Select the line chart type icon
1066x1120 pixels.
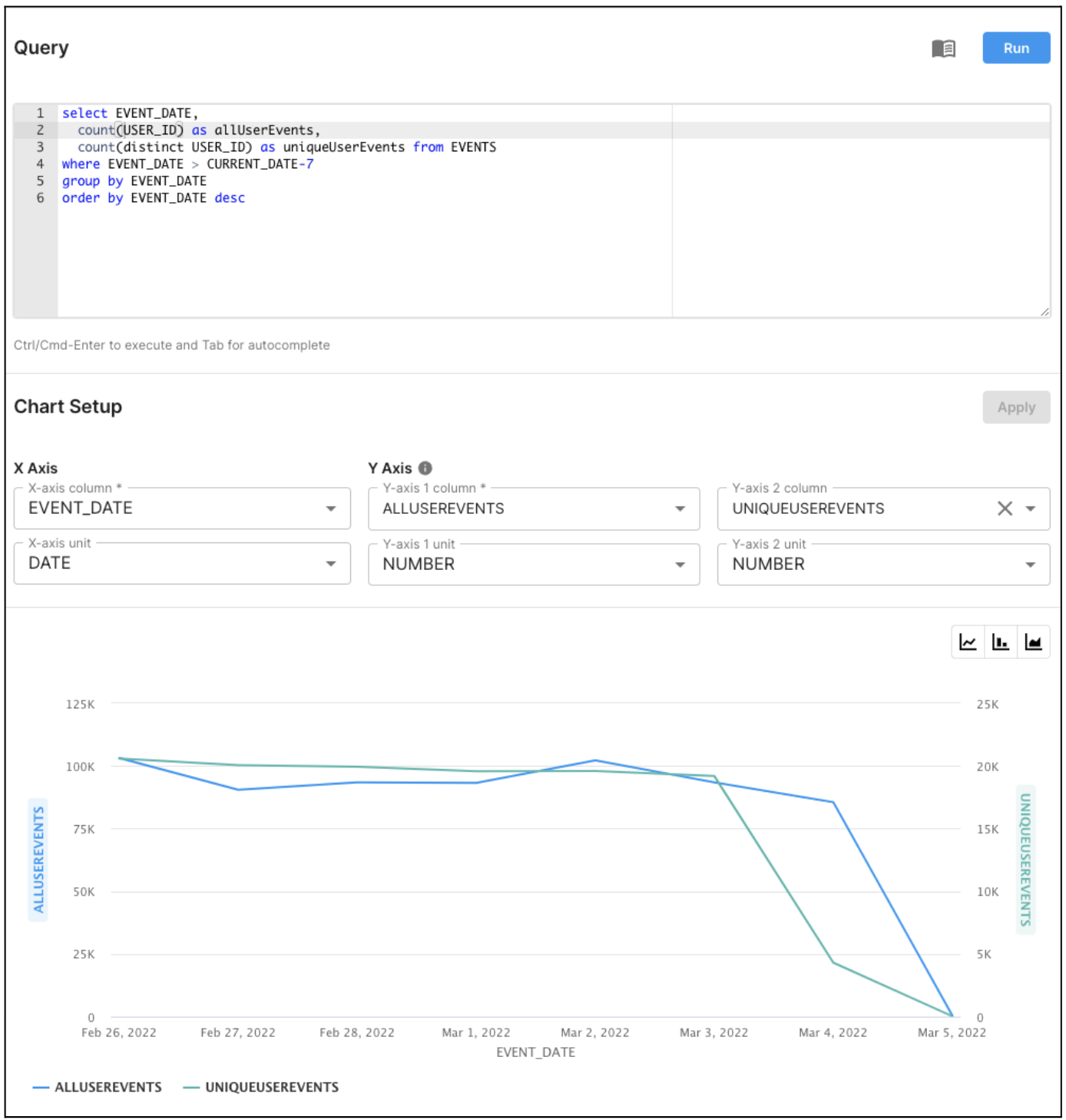(x=968, y=642)
